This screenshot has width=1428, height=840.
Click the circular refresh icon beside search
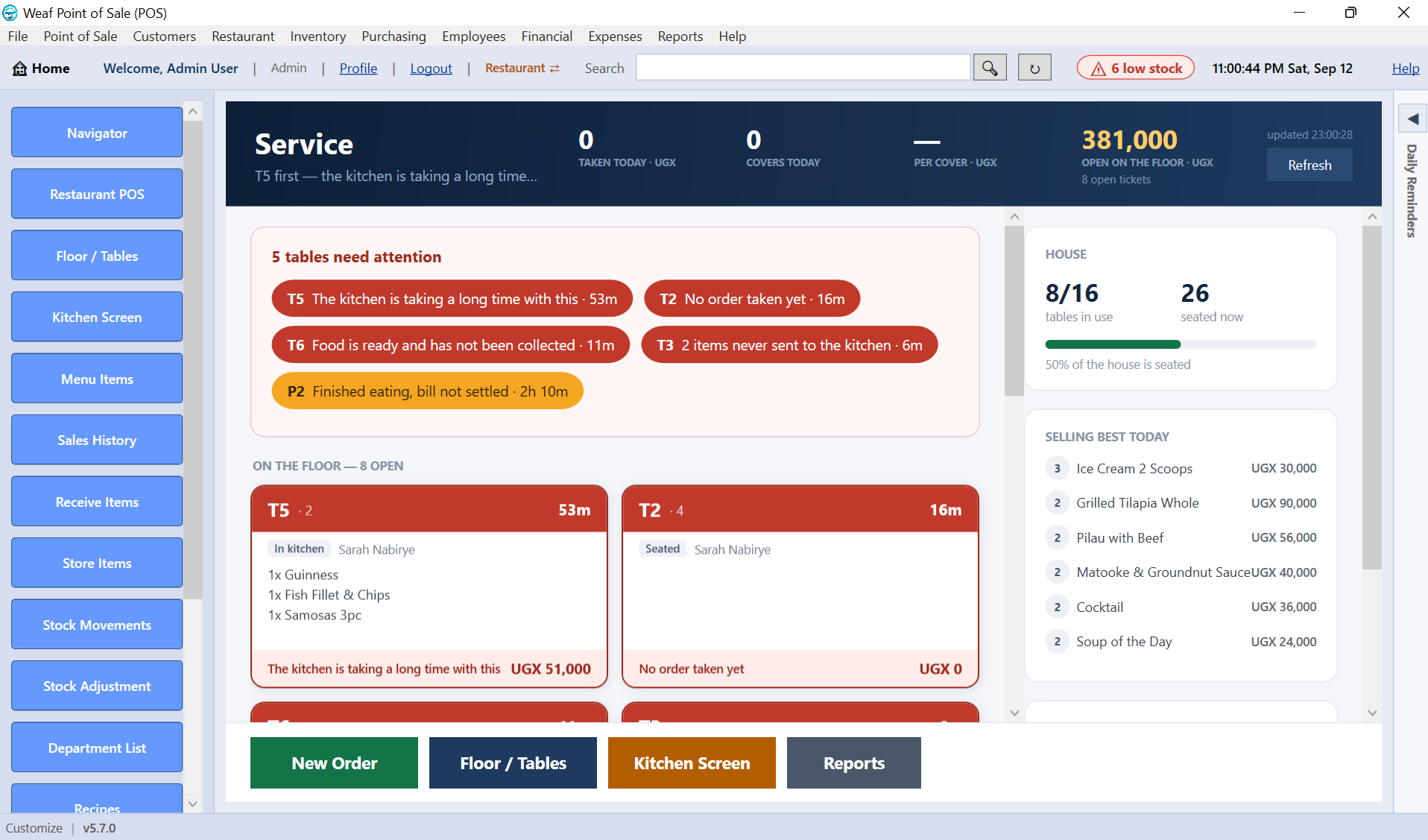tap(1034, 68)
